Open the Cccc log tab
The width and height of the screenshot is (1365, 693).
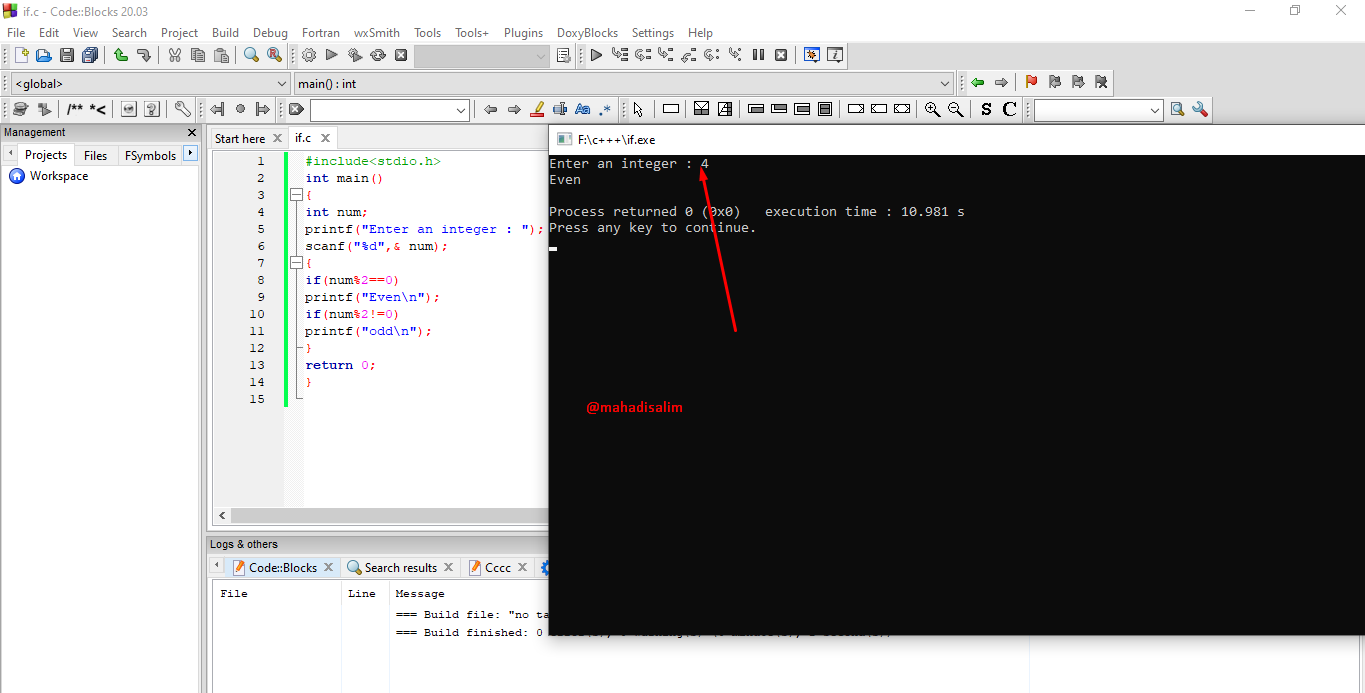point(497,567)
